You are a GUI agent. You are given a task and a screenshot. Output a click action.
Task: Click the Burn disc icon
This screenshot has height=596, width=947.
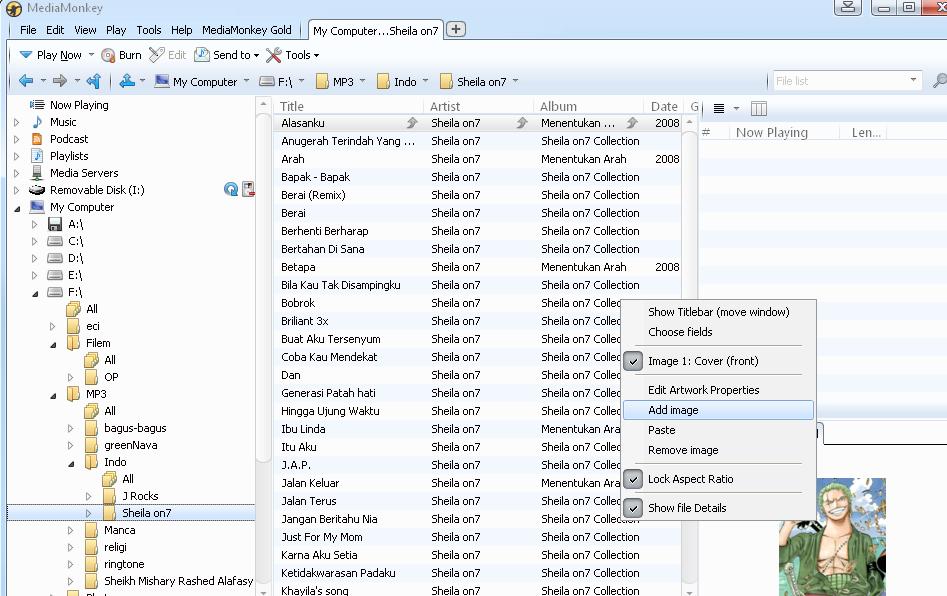108,56
